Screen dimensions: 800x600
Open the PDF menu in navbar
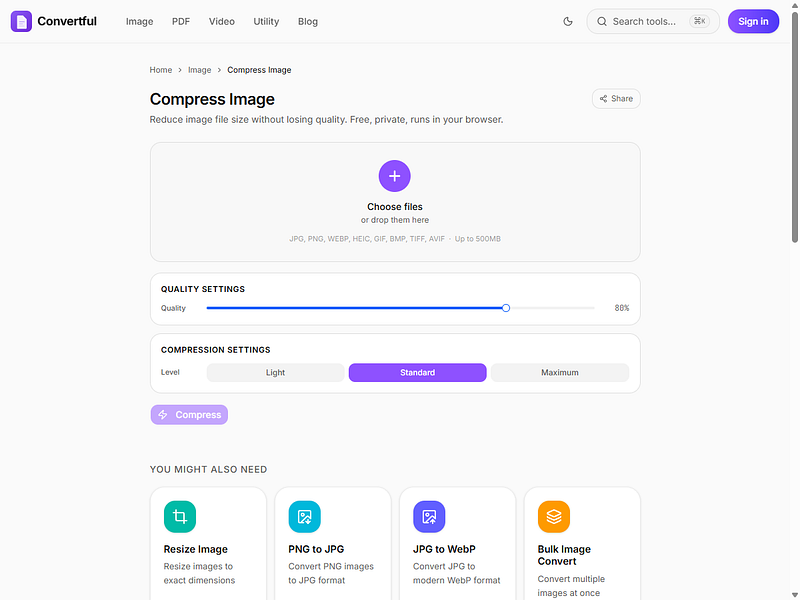click(181, 21)
